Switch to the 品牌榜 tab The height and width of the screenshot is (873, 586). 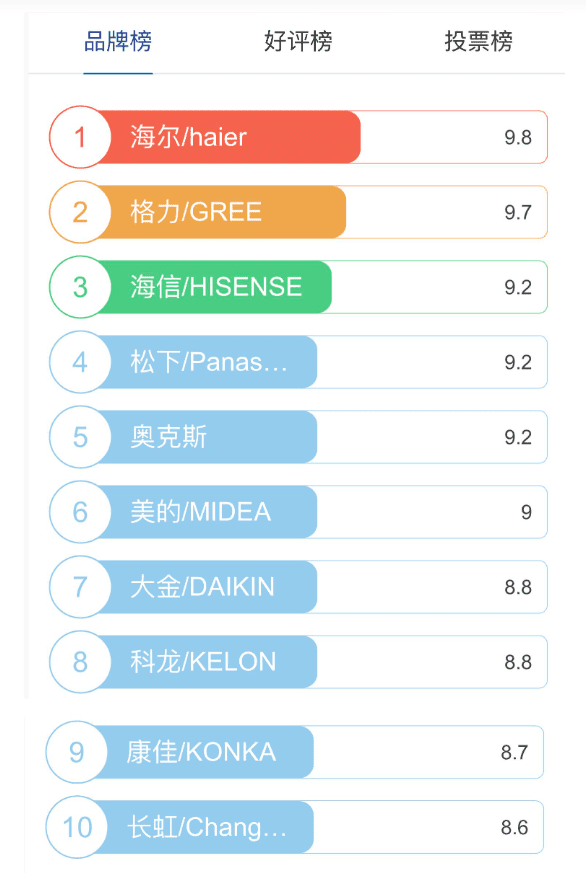pos(117,42)
